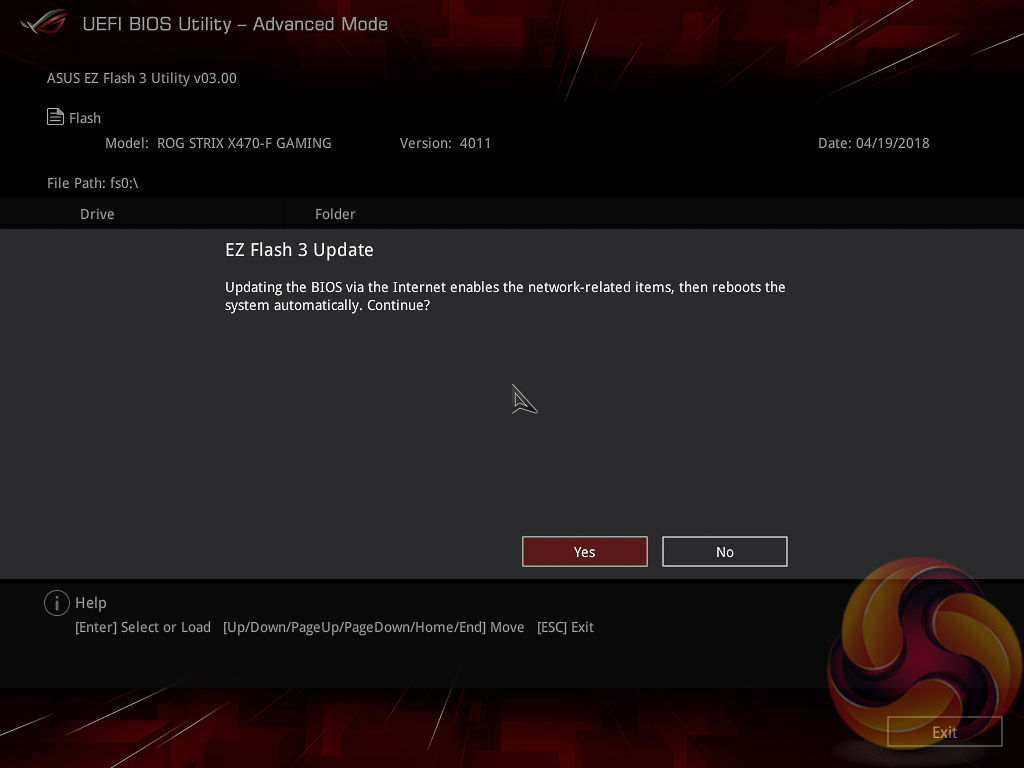Click the Version 4011 text
The width and height of the screenshot is (1024, 768).
(x=445, y=143)
